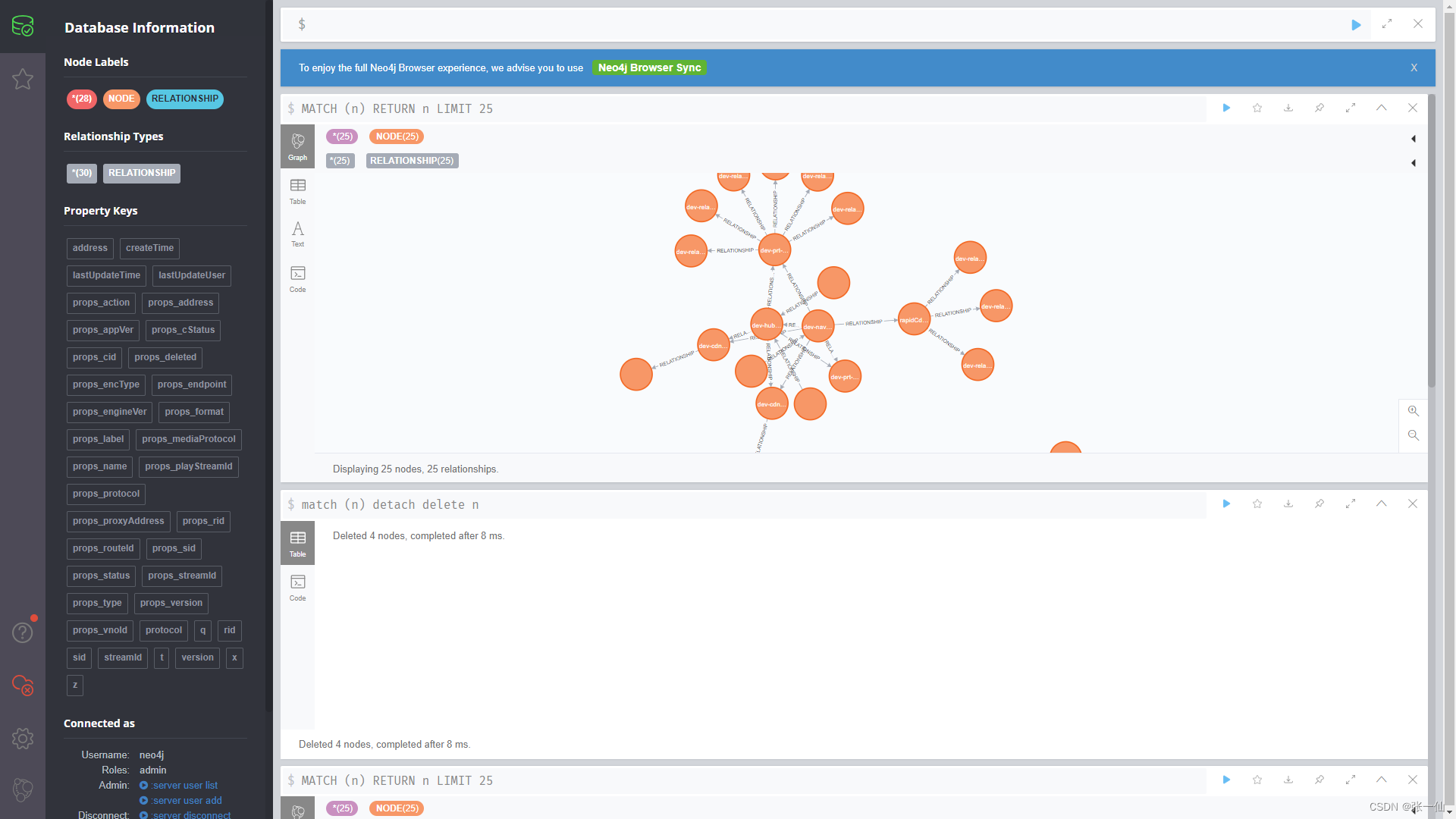Zoom in on the graph visualization

1413,411
